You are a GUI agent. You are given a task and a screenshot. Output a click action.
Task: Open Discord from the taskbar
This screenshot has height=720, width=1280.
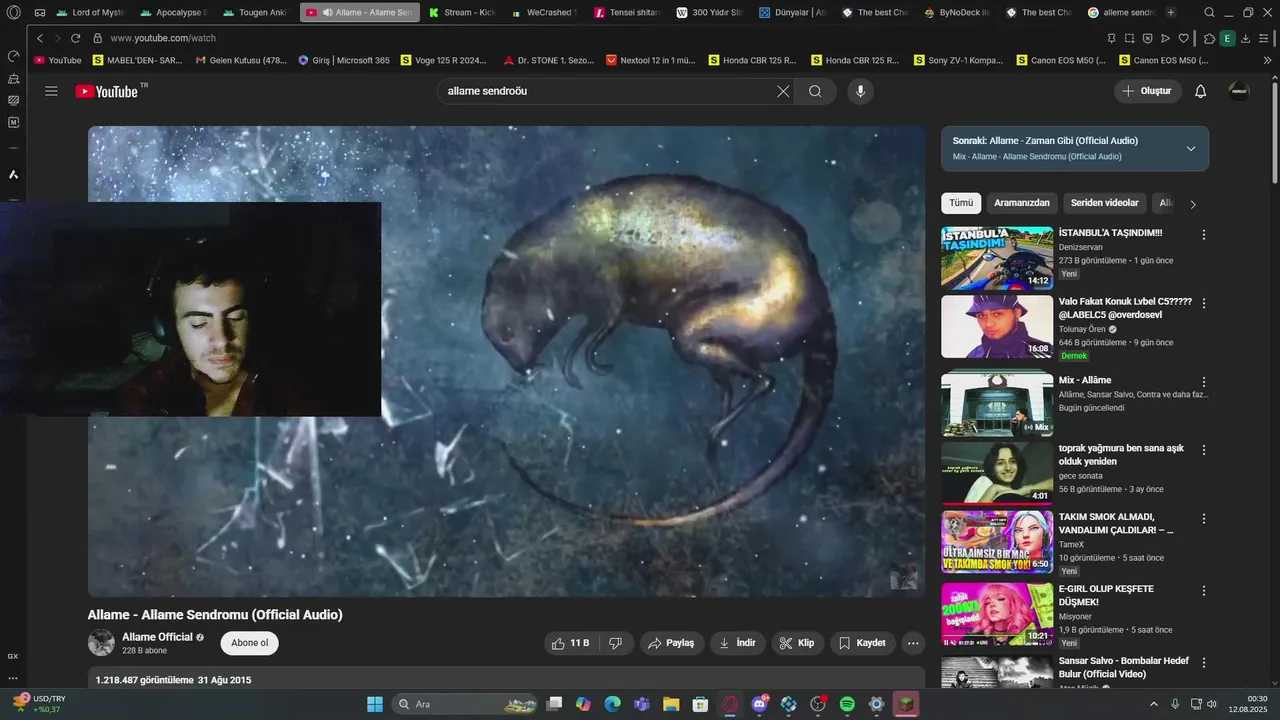tap(760, 704)
